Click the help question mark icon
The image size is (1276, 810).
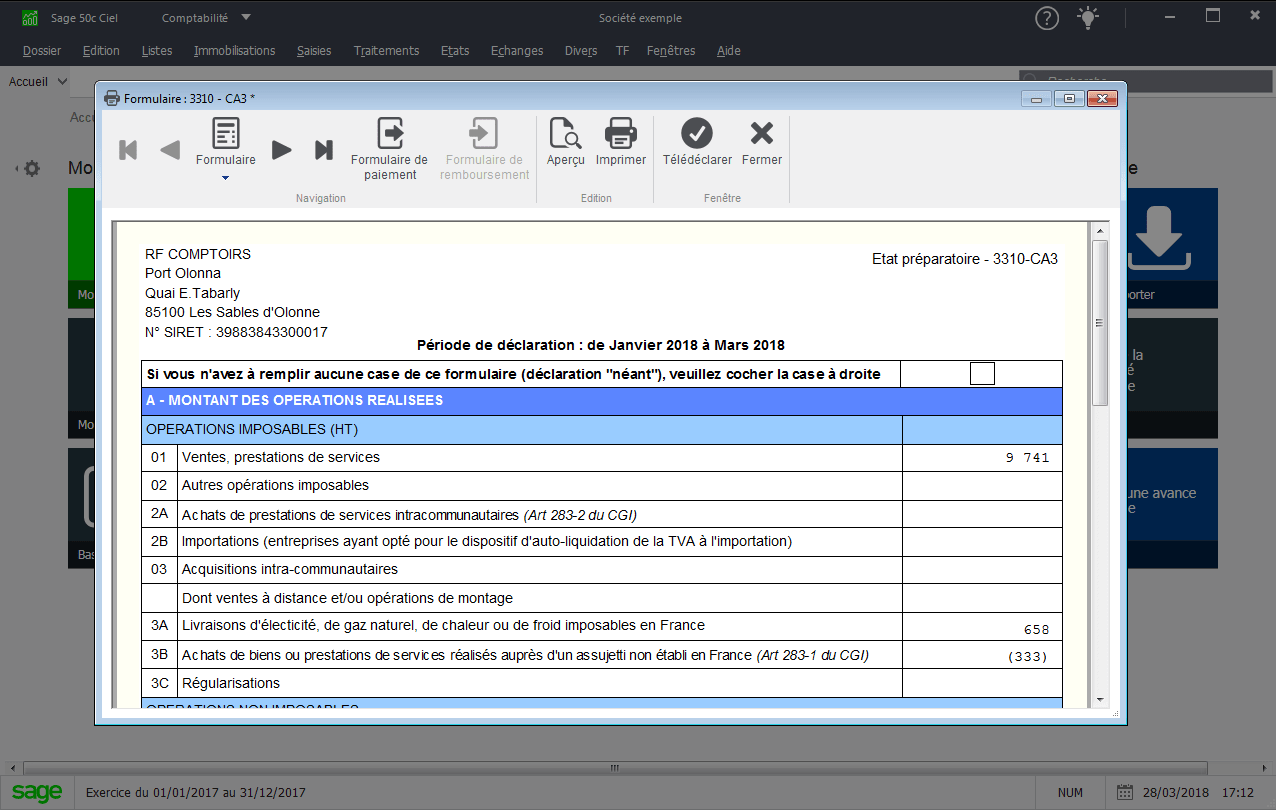(x=1047, y=18)
